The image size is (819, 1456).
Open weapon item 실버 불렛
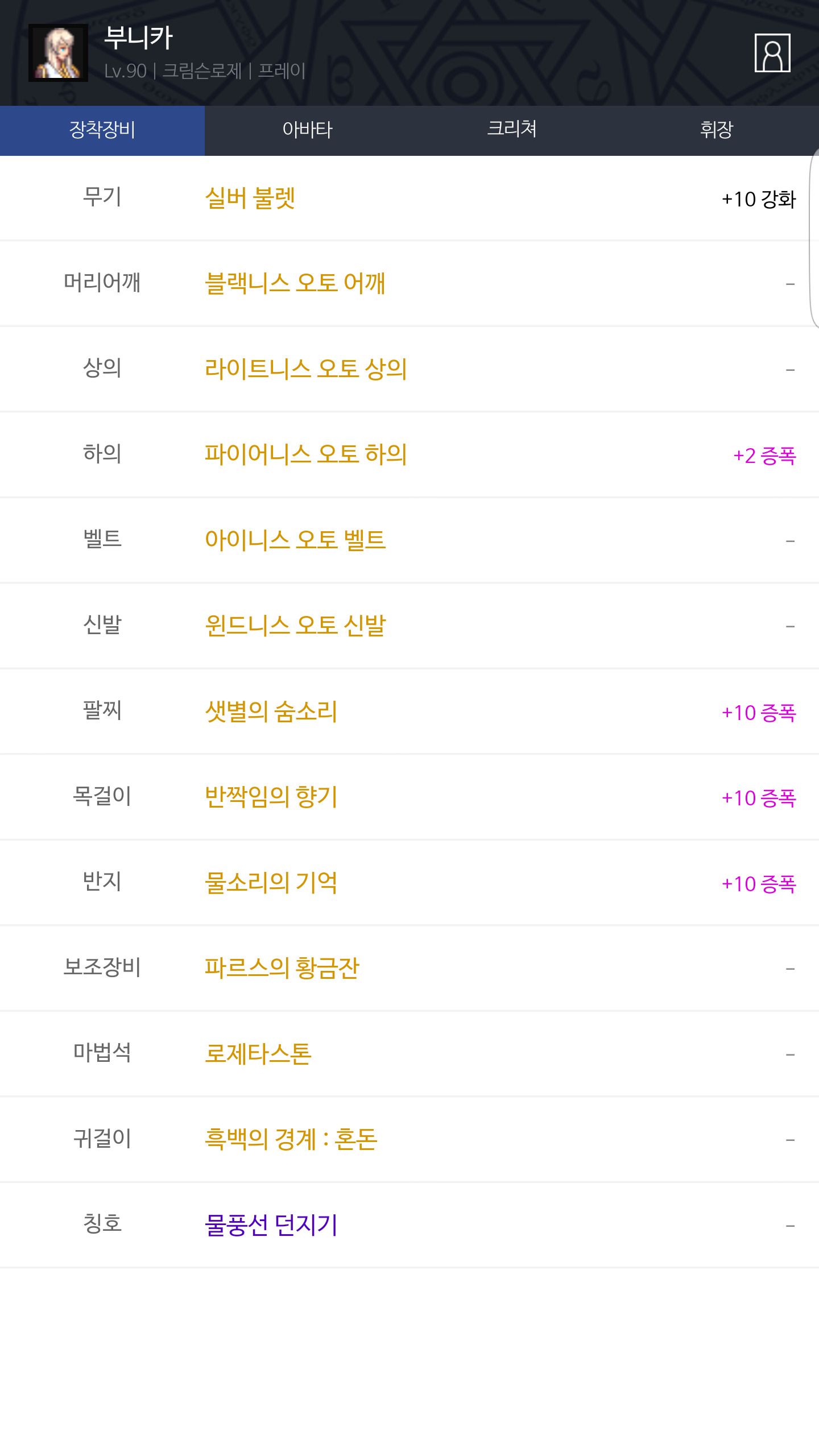tap(250, 198)
